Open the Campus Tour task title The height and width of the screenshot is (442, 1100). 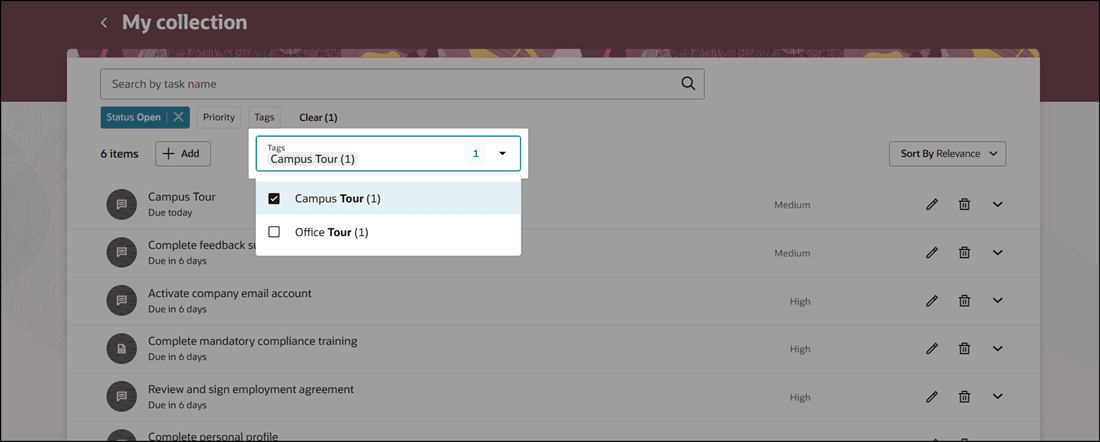click(x=182, y=196)
